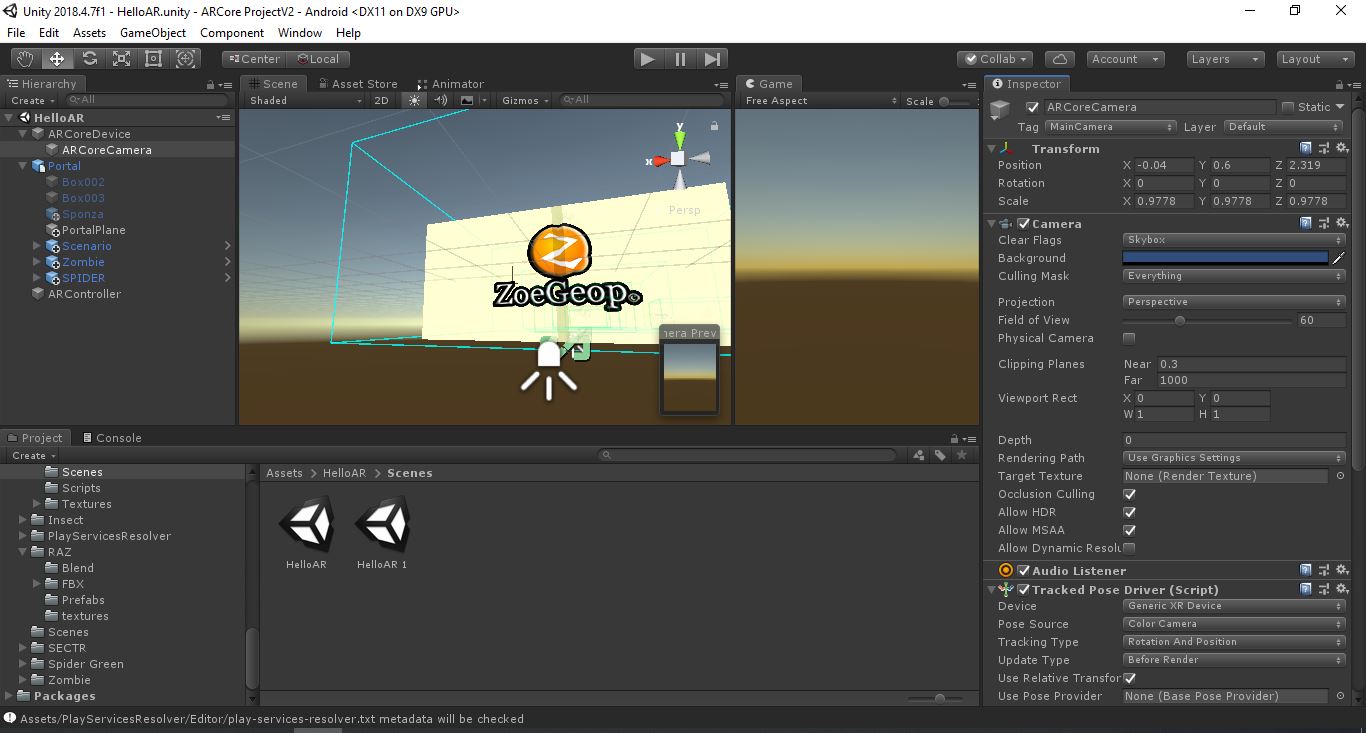This screenshot has width=1366, height=733.
Task: Open Cloud services icon button
Action: (1059, 59)
